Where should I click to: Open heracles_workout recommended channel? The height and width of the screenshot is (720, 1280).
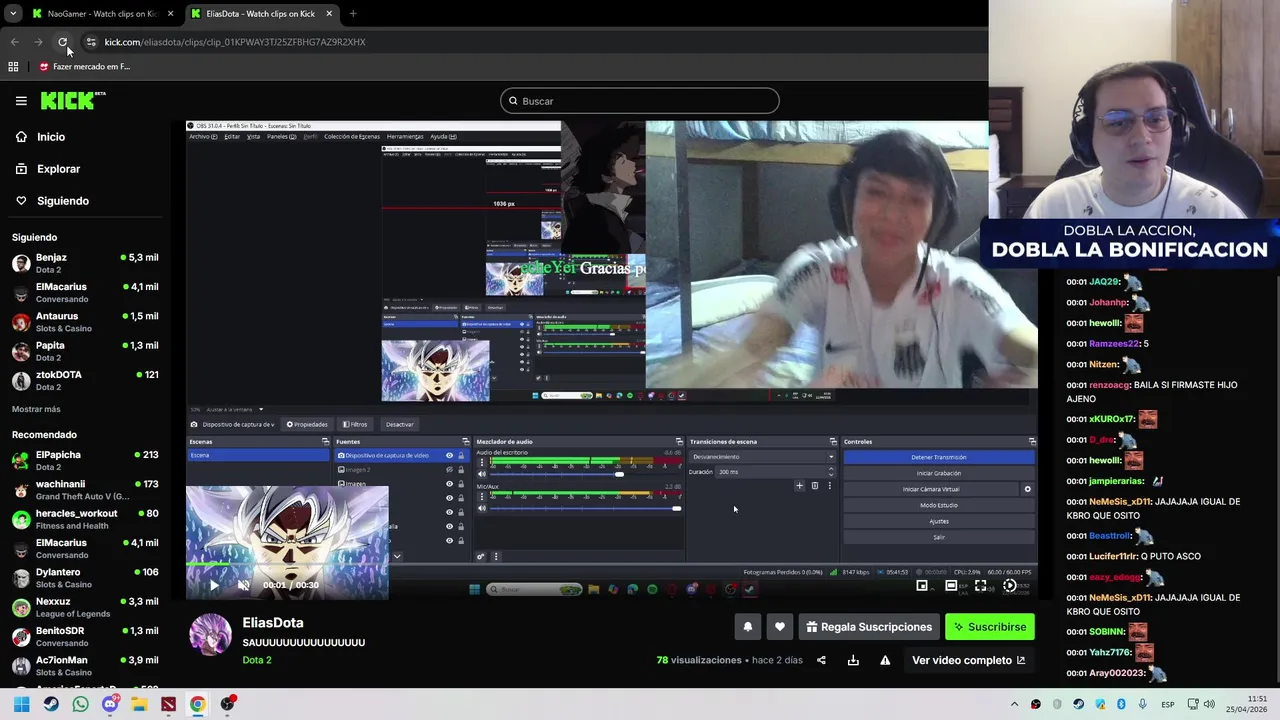(x=85, y=519)
